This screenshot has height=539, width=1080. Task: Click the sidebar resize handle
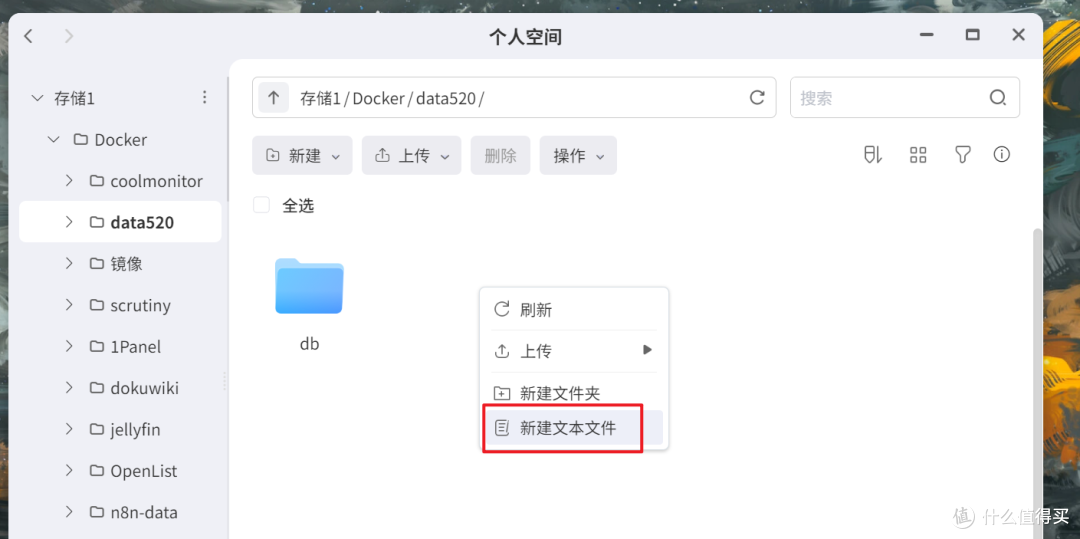(x=225, y=381)
